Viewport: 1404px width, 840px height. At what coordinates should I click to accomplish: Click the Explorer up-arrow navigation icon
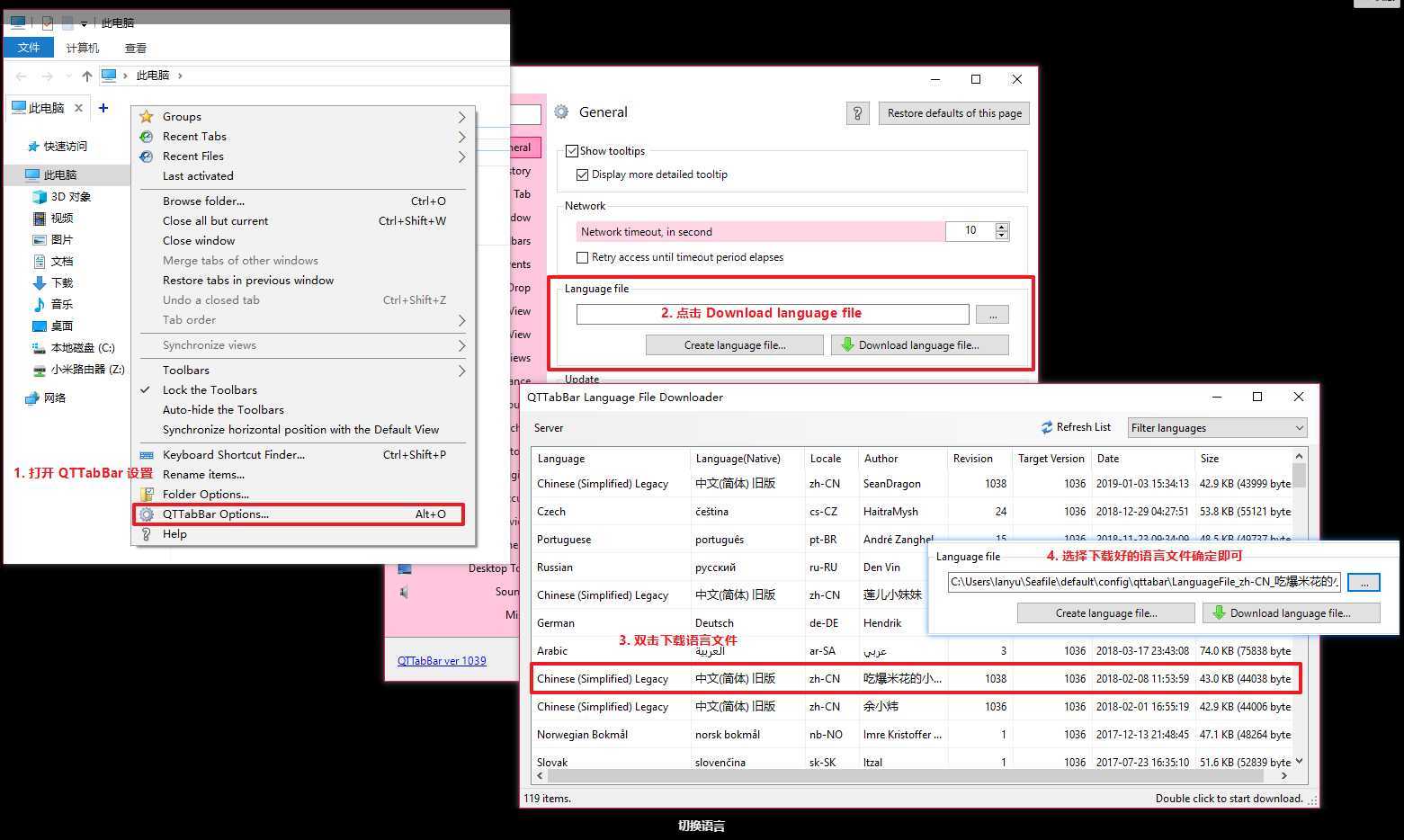coord(86,76)
